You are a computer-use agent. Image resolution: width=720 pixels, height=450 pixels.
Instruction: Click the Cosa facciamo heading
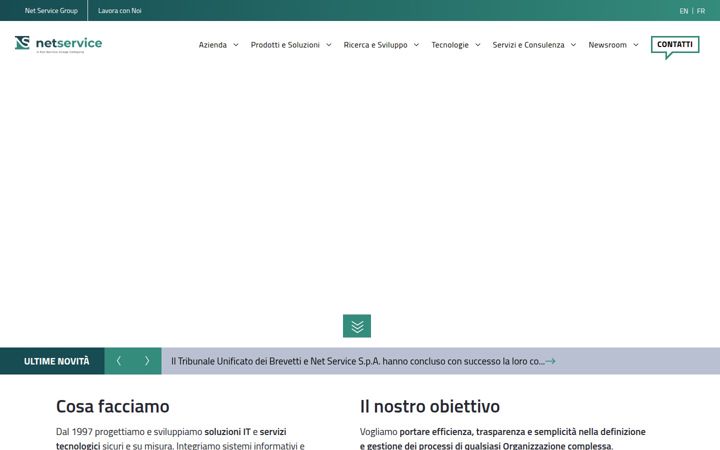pos(112,406)
